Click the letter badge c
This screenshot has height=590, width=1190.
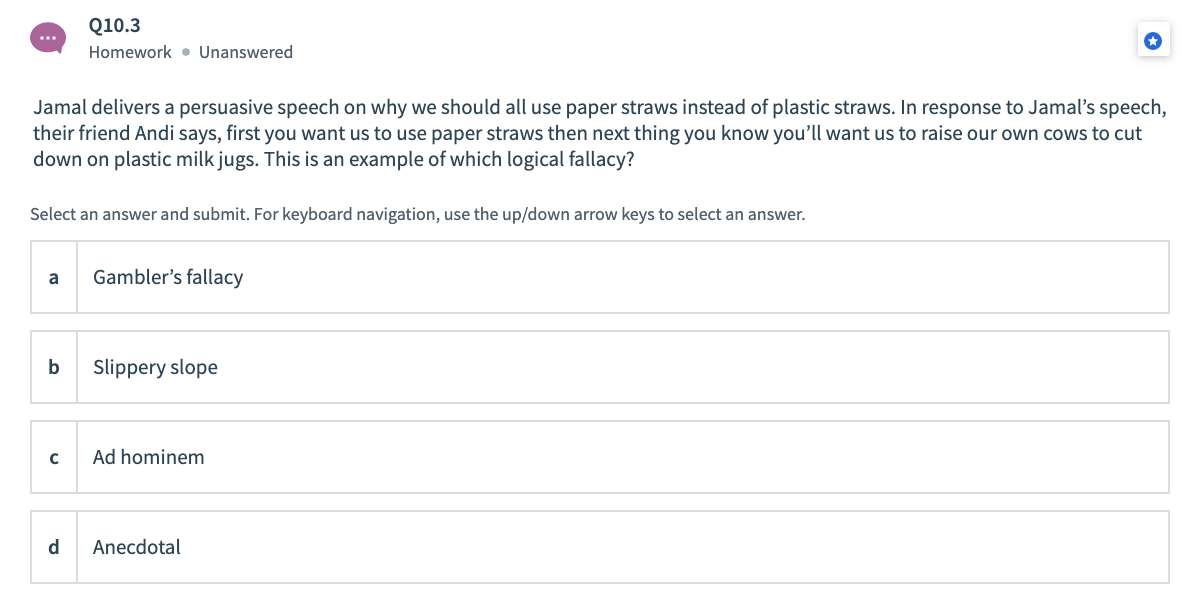point(53,457)
